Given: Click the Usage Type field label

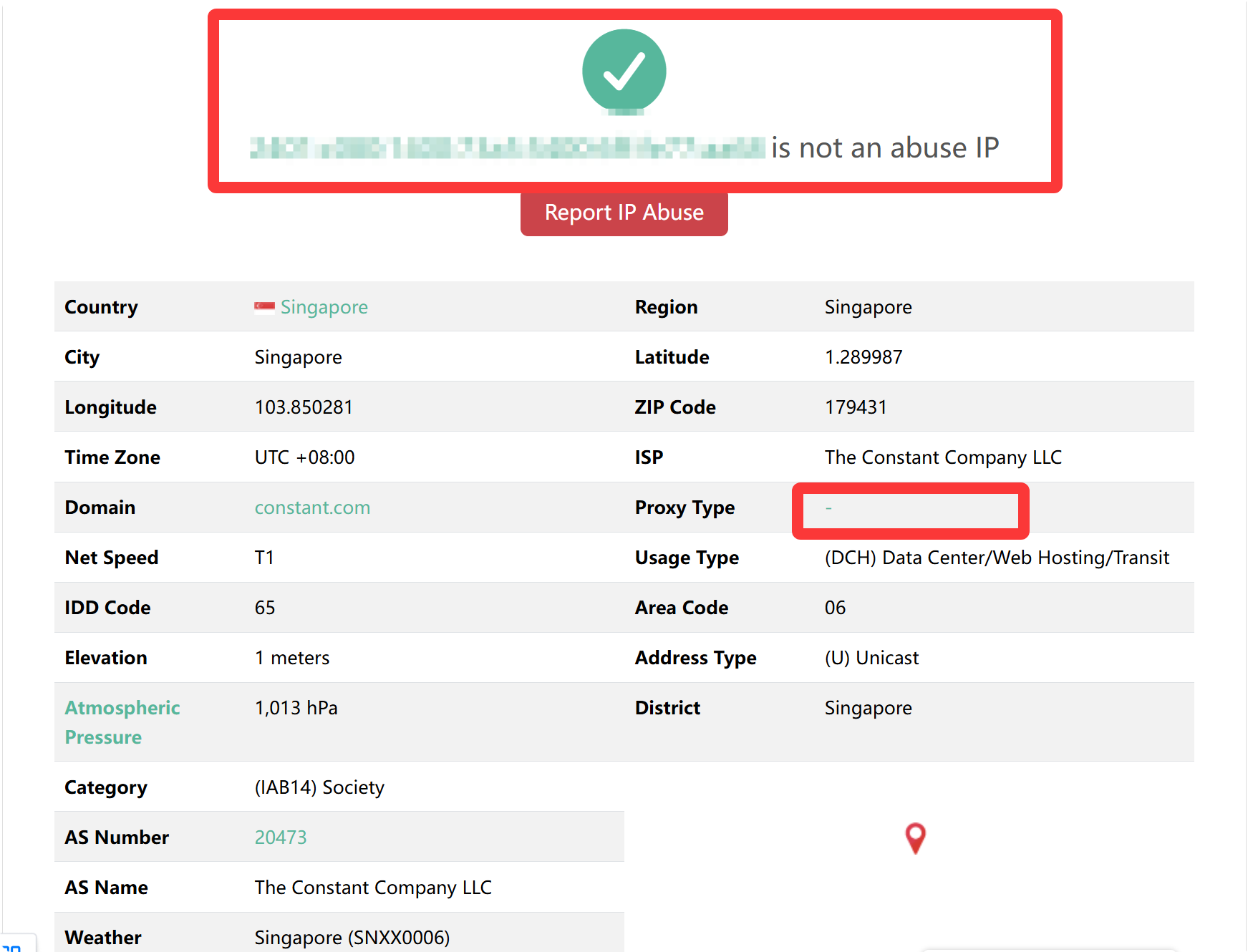Looking at the screenshot, I should click(687, 558).
